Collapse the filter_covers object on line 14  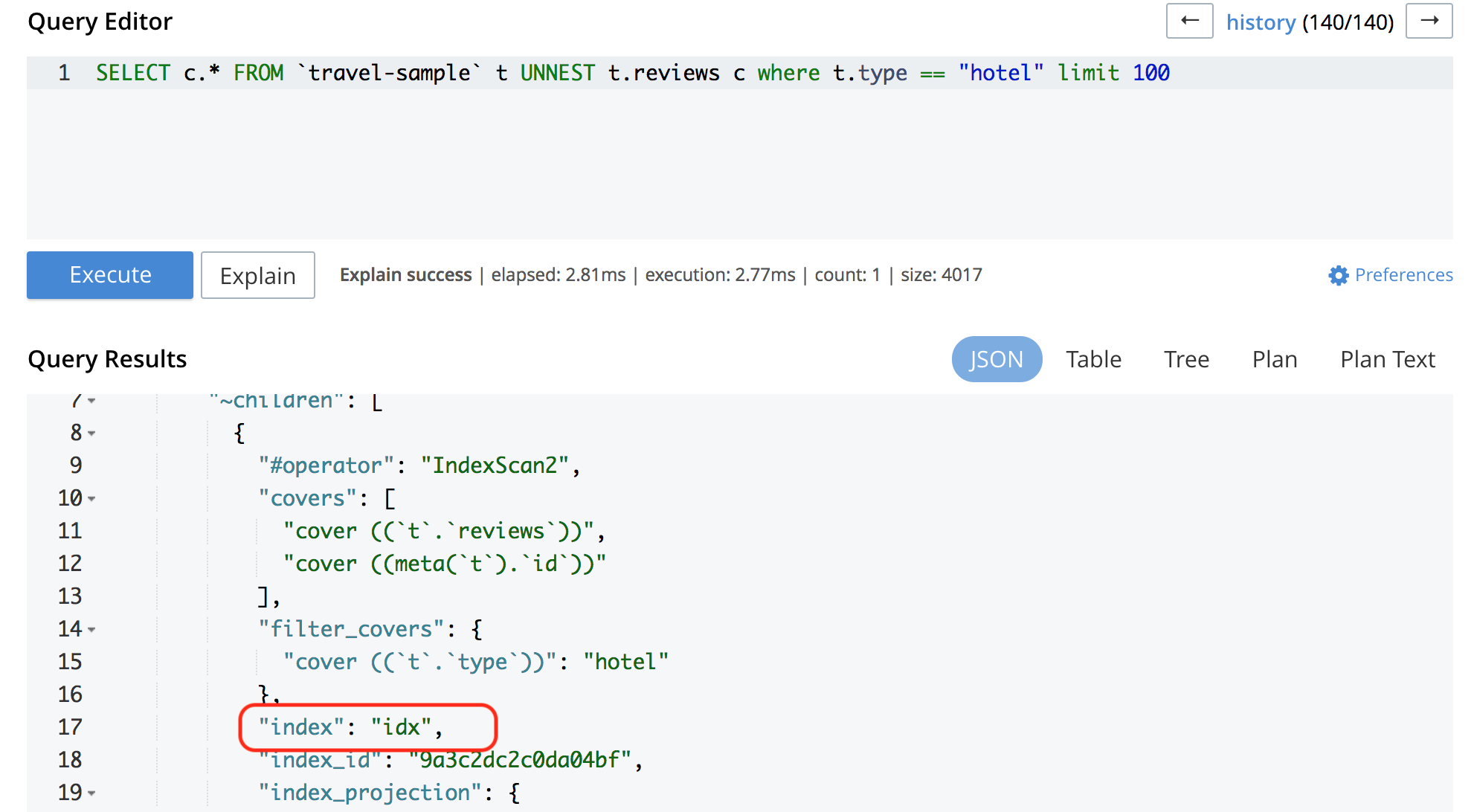91,628
